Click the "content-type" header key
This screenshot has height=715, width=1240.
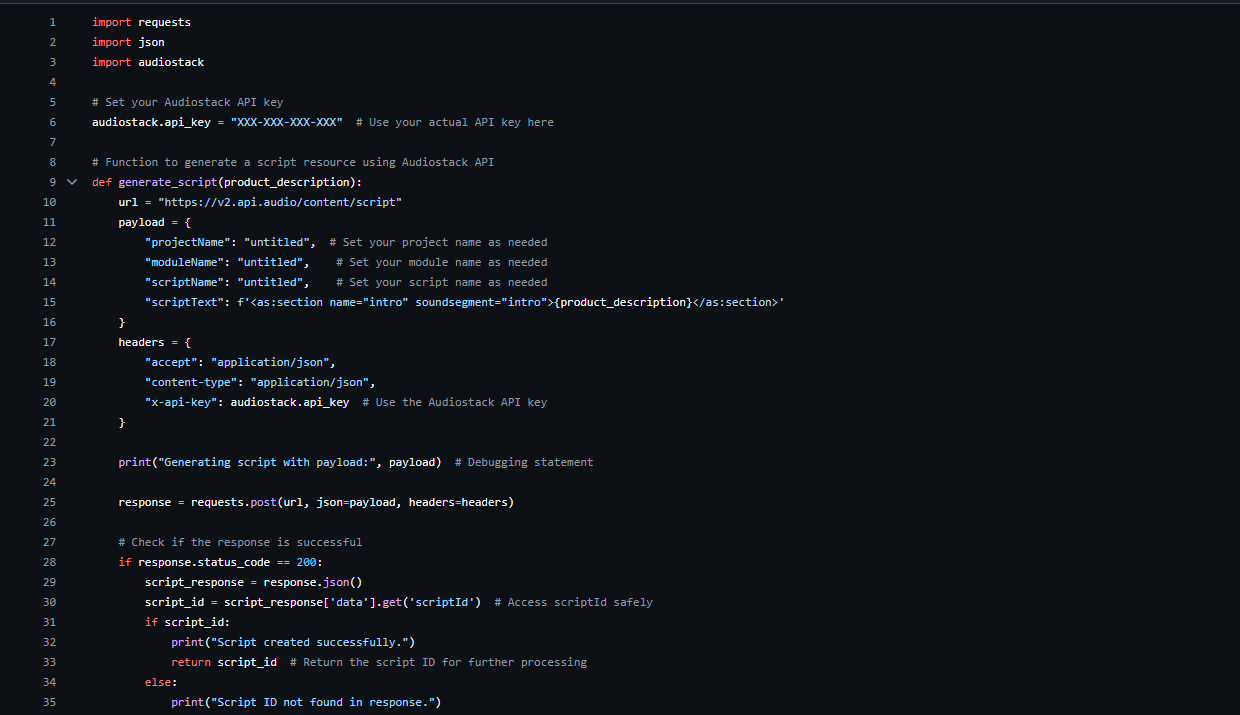191,382
